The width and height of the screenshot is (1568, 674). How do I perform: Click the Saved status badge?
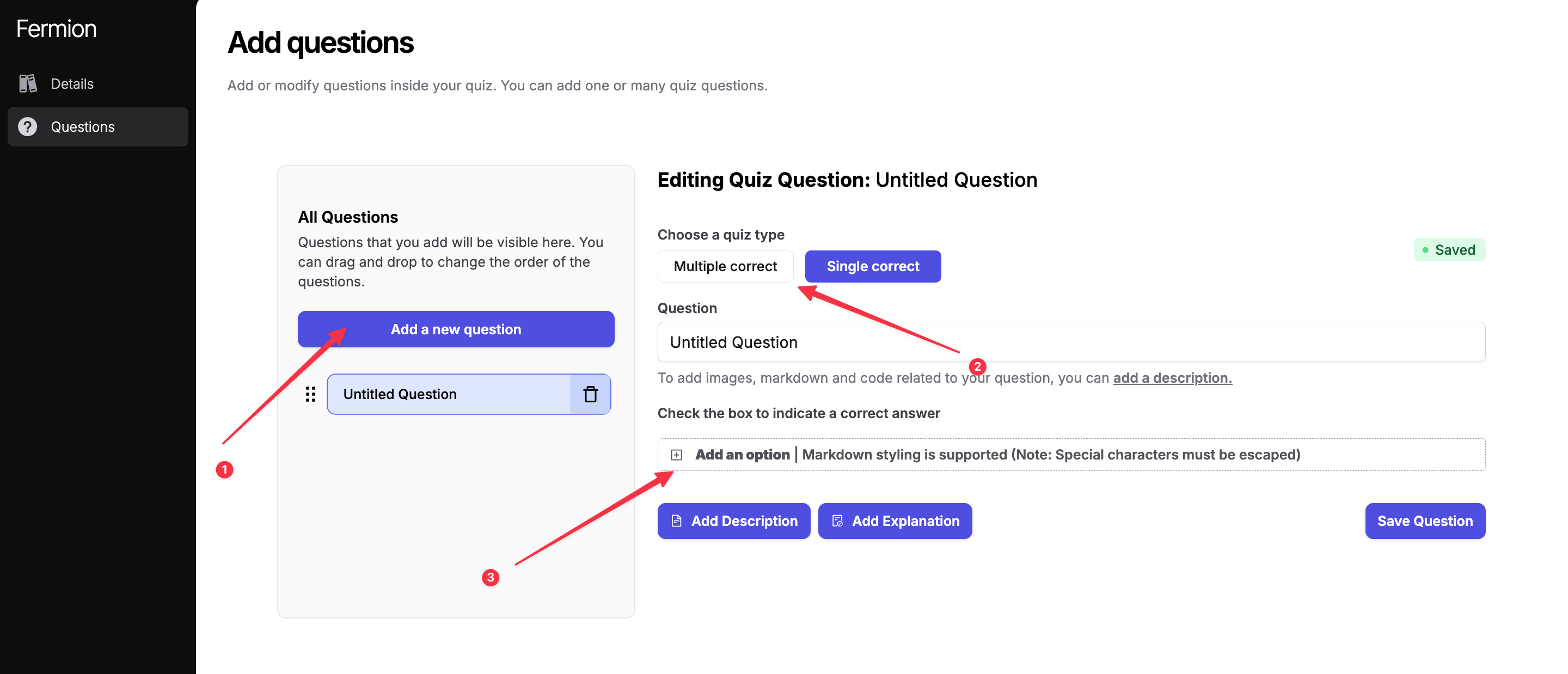1449,250
